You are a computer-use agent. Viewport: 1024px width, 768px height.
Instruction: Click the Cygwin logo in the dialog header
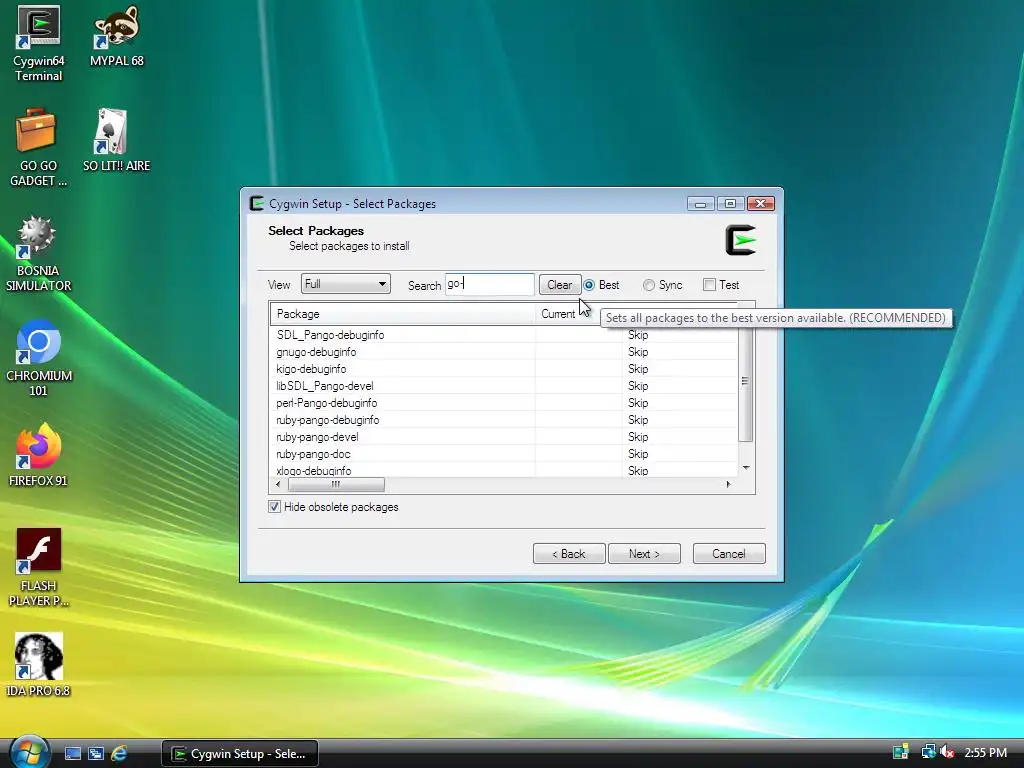click(741, 240)
